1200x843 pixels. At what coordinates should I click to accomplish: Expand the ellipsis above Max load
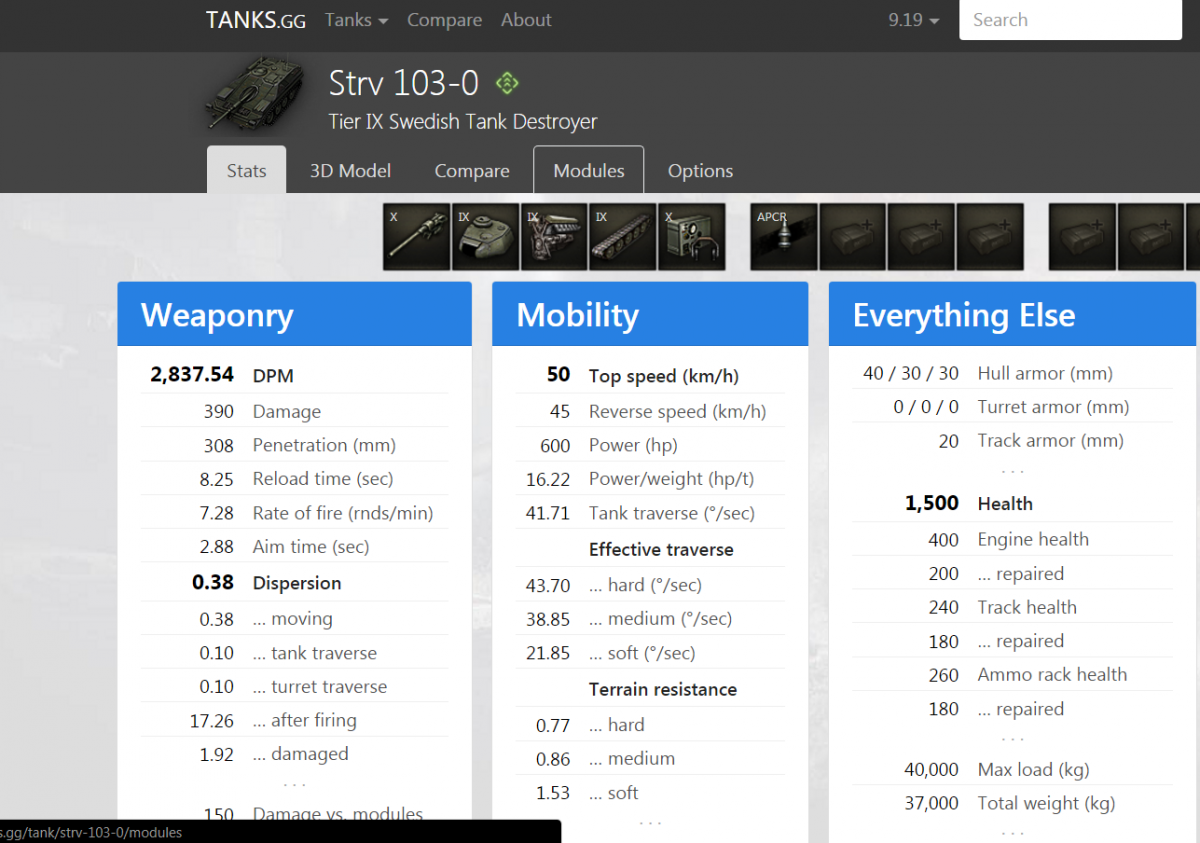point(1012,738)
